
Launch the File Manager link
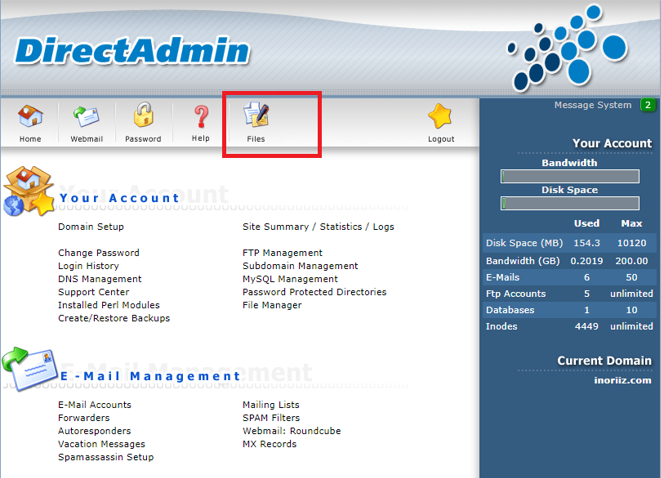tap(272, 305)
